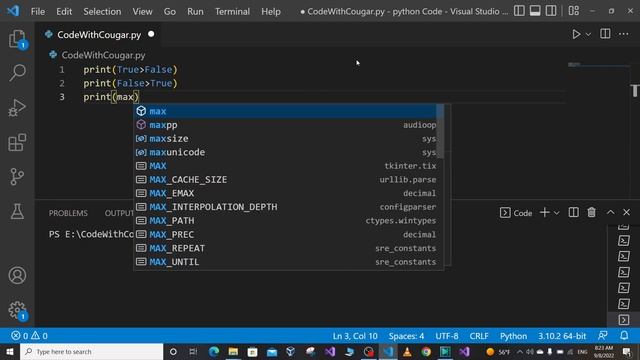Viewport: 640px width, 360px height.
Task: Kill the terminal with trash icon
Action: [x=591, y=212]
